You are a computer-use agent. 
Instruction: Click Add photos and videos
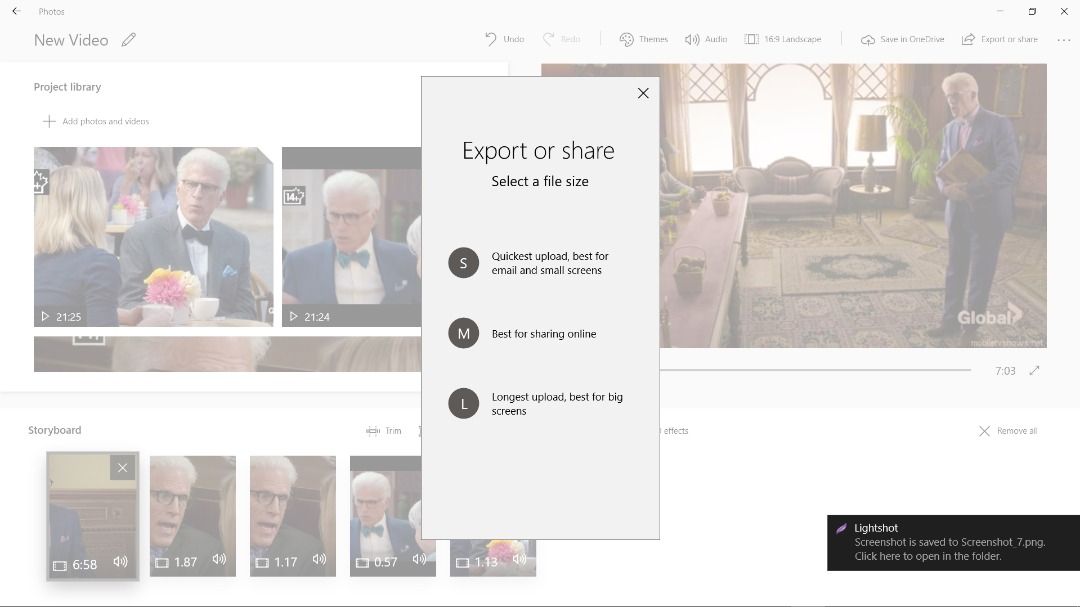97,120
